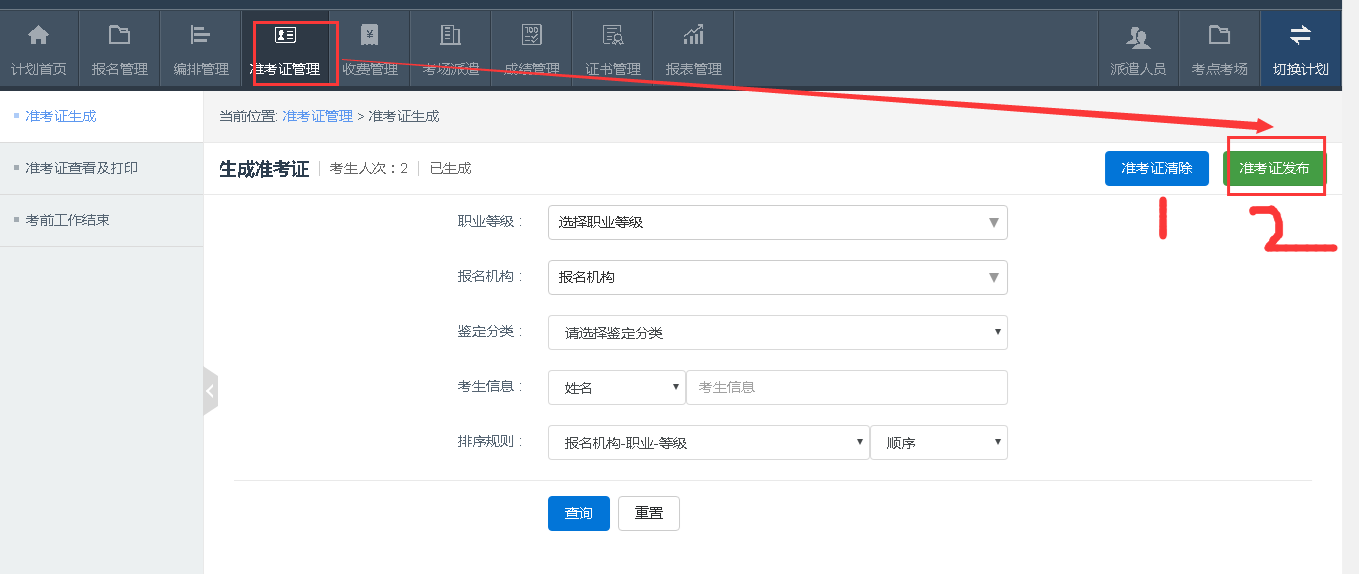Click 切换计划 switch arrows icon
This screenshot has height=574, width=1359.
[1300, 36]
